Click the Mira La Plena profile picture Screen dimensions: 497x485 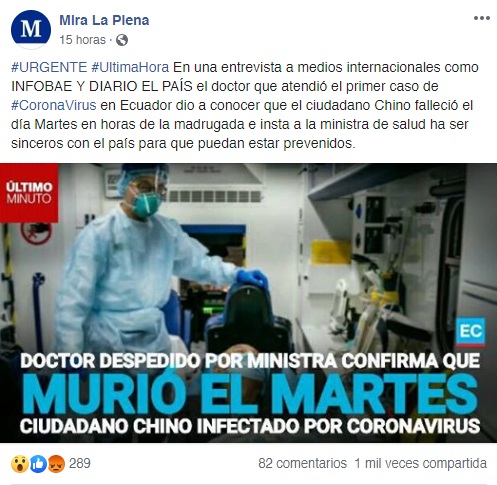click(x=31, y=29)
